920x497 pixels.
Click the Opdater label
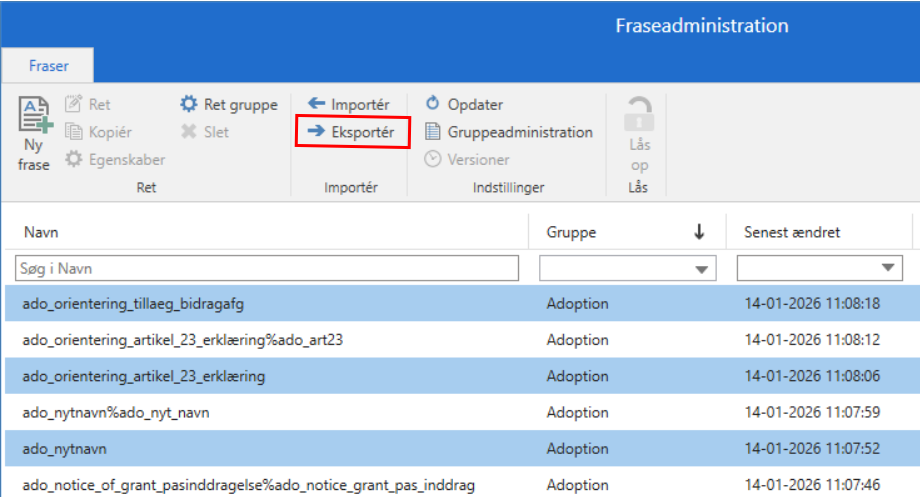pos(475,104)
